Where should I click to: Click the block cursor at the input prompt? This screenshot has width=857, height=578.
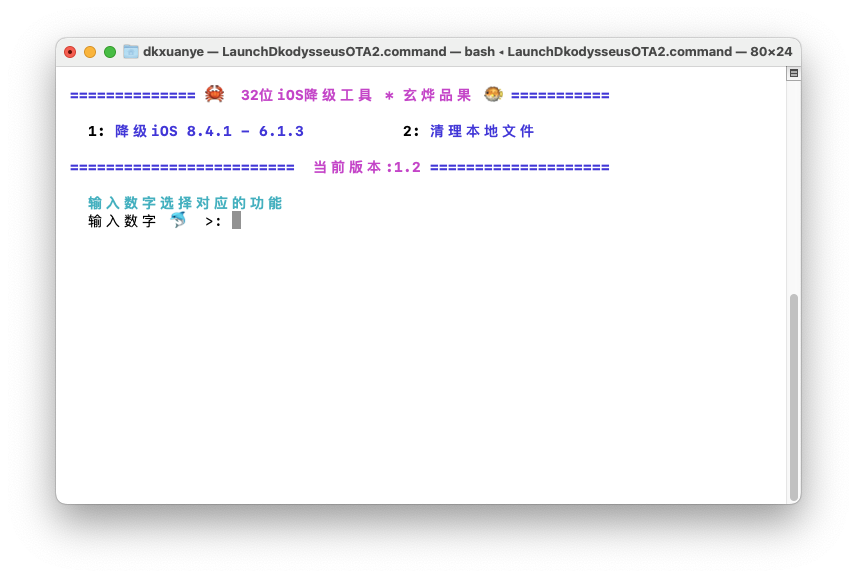pyautogui.click(x=236, y=220)
